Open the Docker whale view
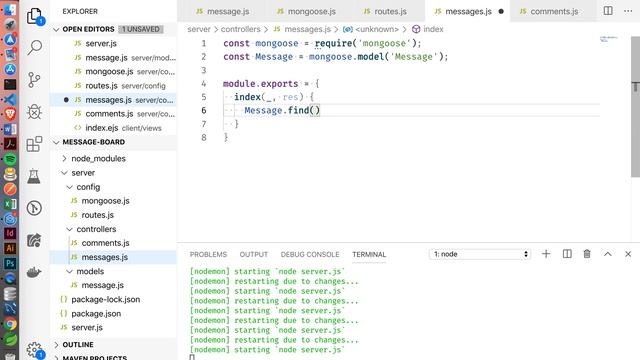Viewport: 640px width, 360px height. tap(34, 272)
